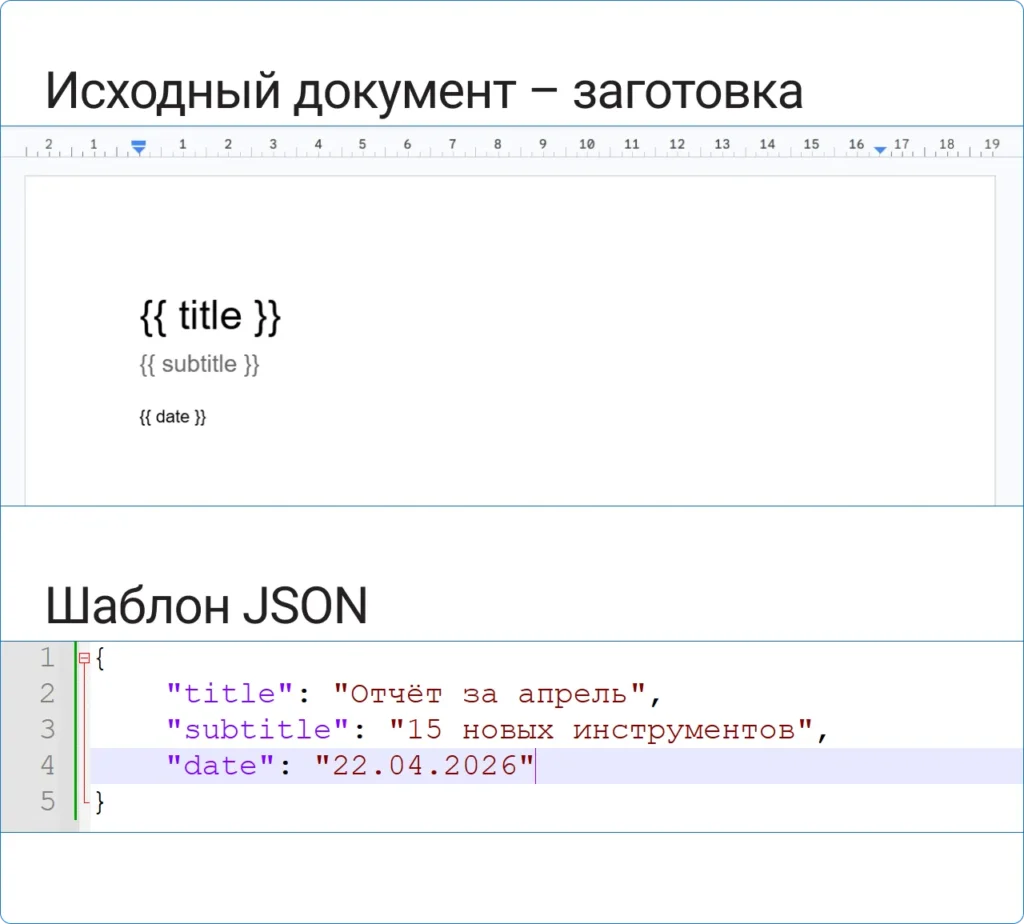The height and width of the screenshot is (924, 1024).
Task: Click line number 1 in the gutter
Action: pyautogui.click(x=47, y=658)
